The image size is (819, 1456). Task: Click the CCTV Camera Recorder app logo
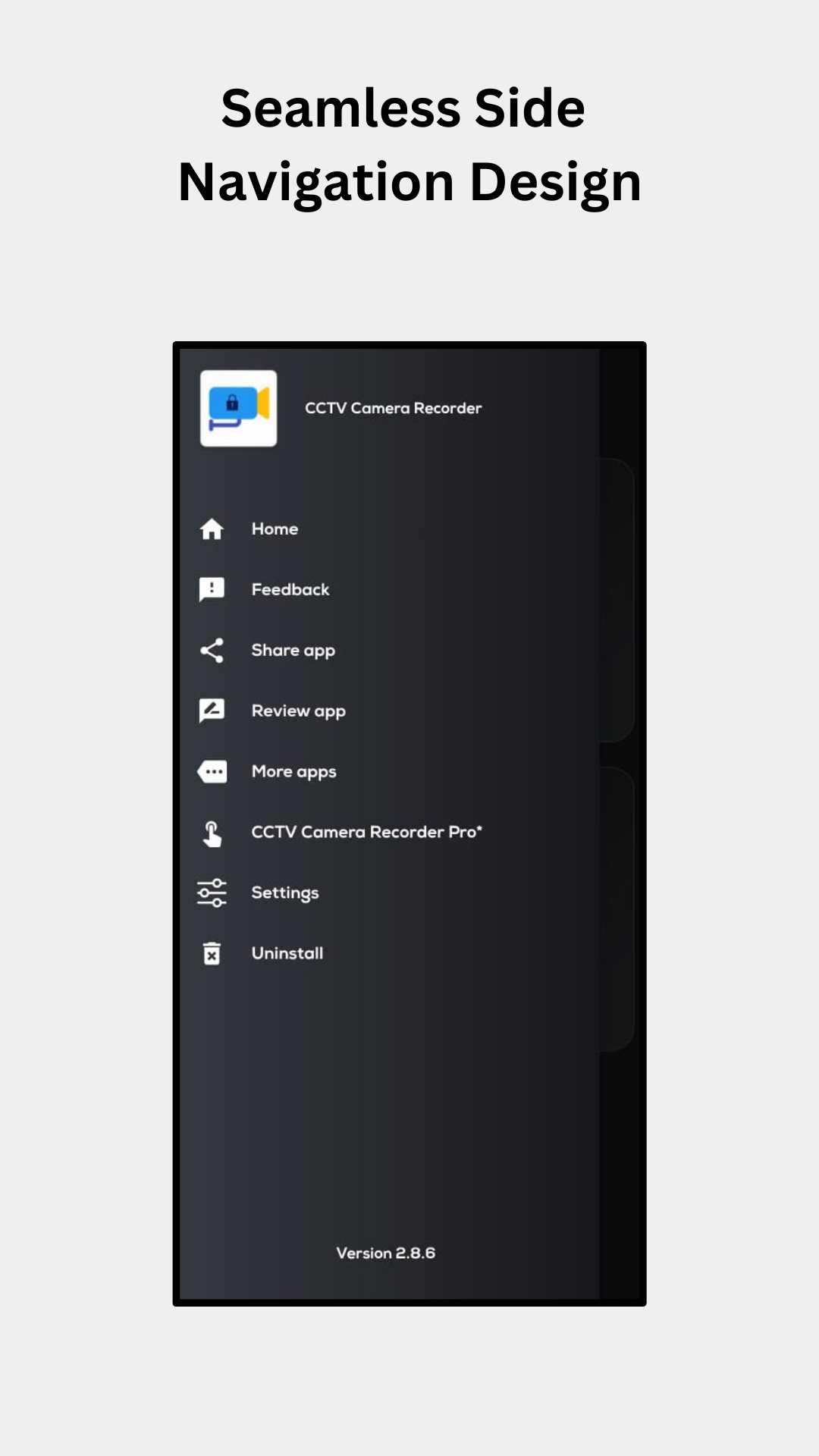(x=238, y=408)
